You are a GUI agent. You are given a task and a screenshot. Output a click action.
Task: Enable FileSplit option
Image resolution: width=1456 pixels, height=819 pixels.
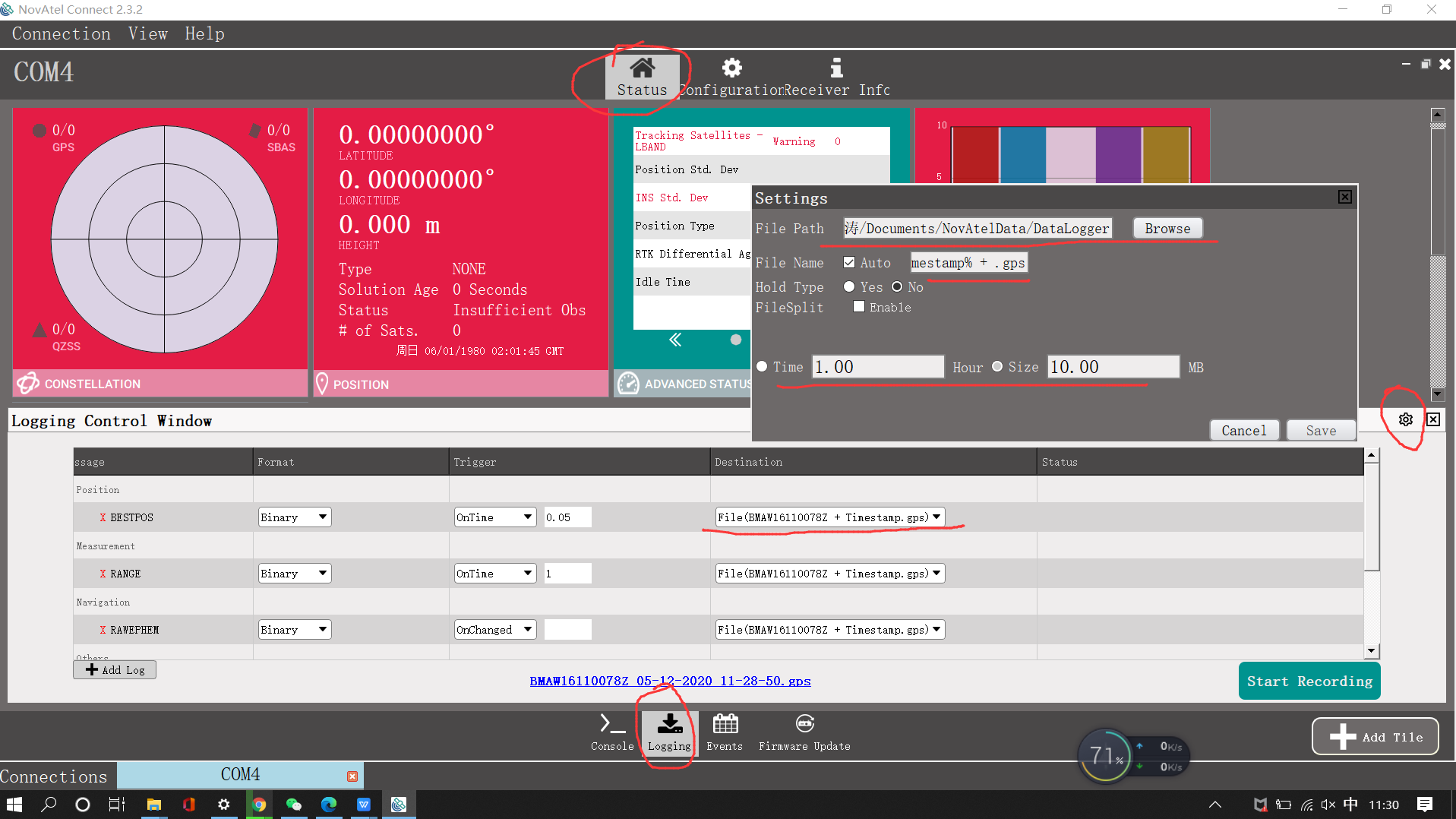click(859, 306)
